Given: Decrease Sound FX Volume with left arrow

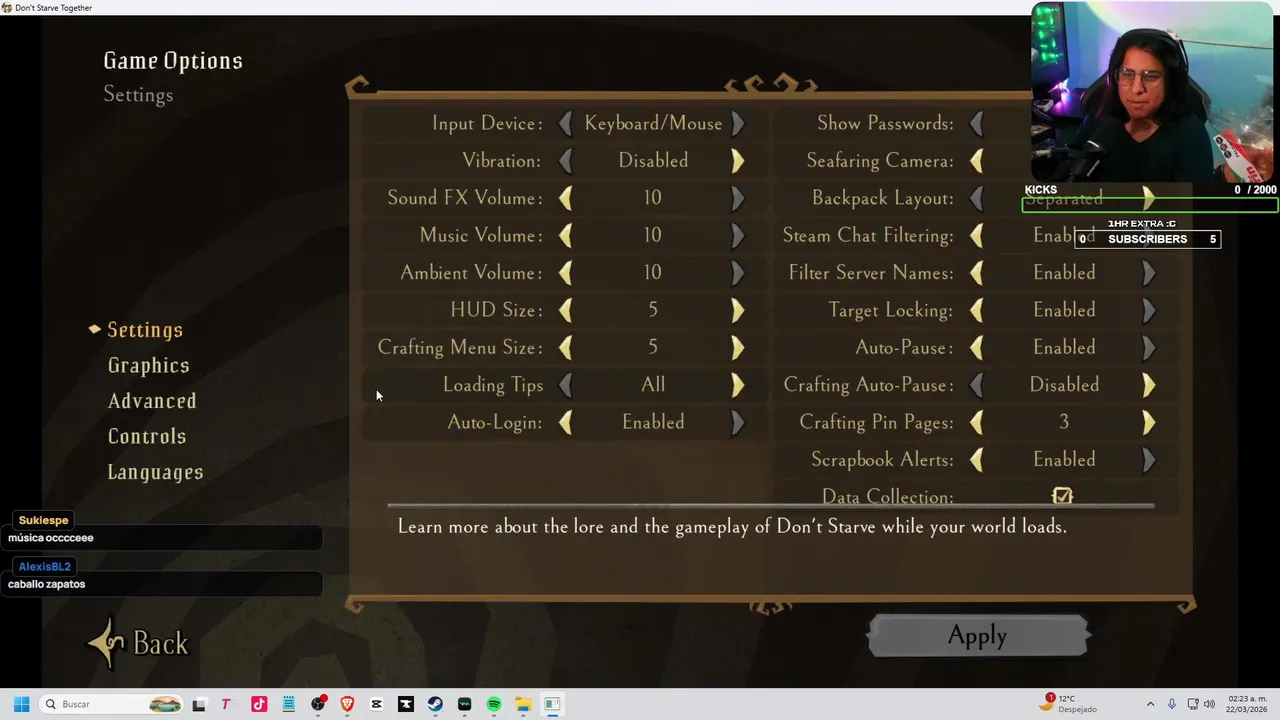Looking at the screenshot, I should click(x=566, y=198).
